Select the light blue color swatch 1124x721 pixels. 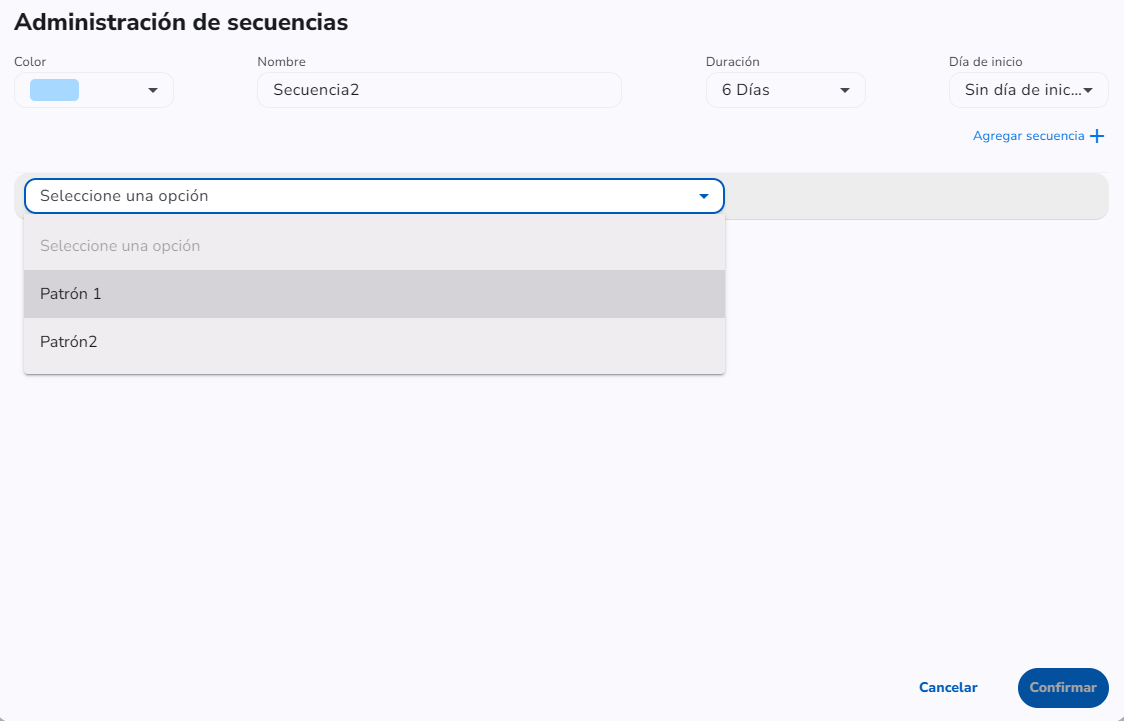click(x=54, y=90)
